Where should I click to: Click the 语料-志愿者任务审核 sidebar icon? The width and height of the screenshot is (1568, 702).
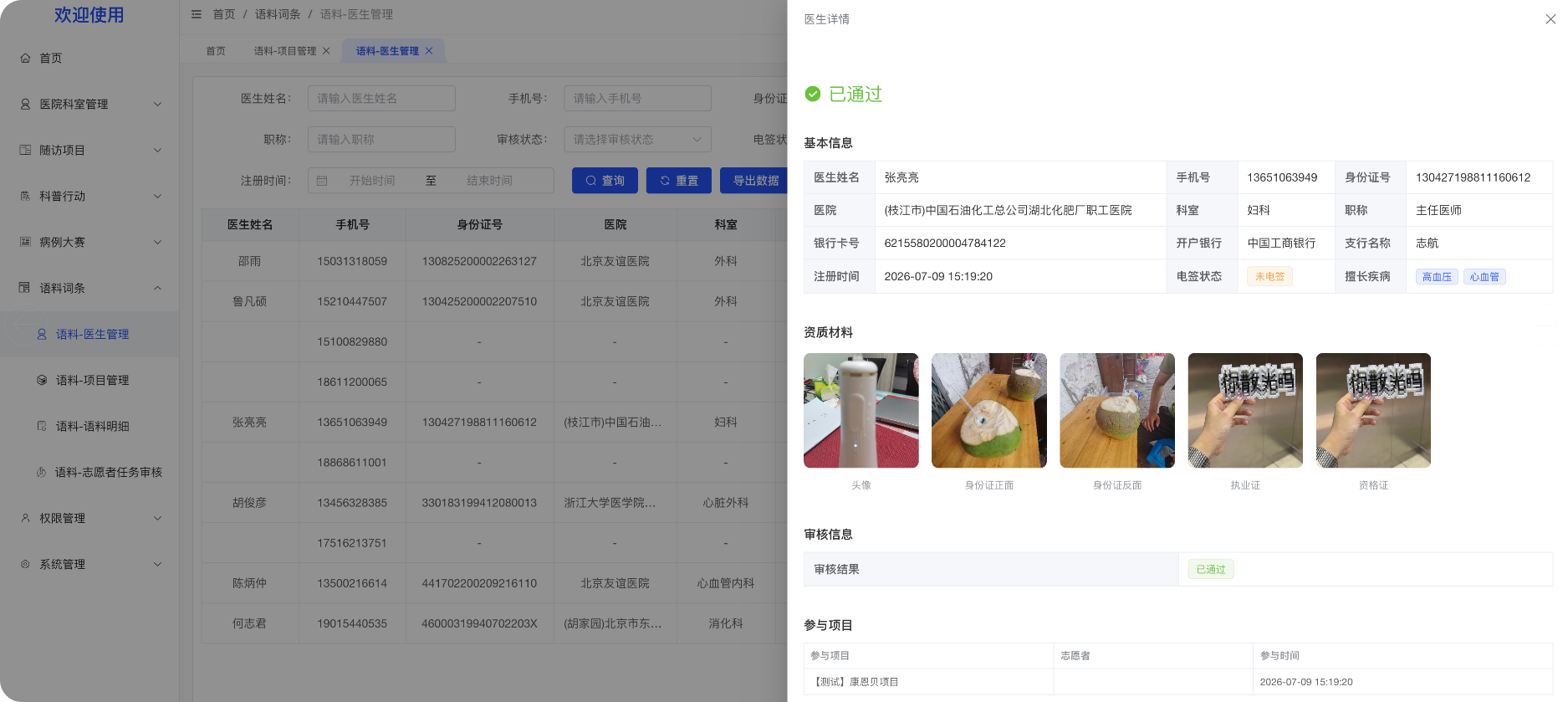42,472
